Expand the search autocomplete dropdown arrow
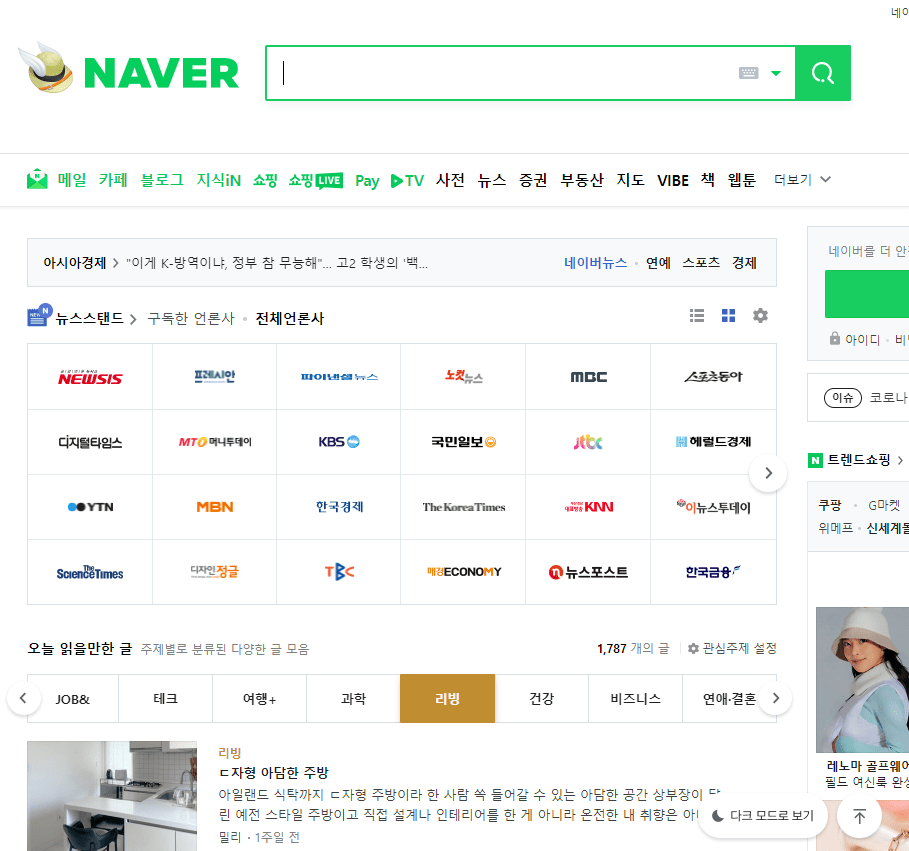Image resolution: width=909 pixels, height=851 pixels. pos(776,73)
